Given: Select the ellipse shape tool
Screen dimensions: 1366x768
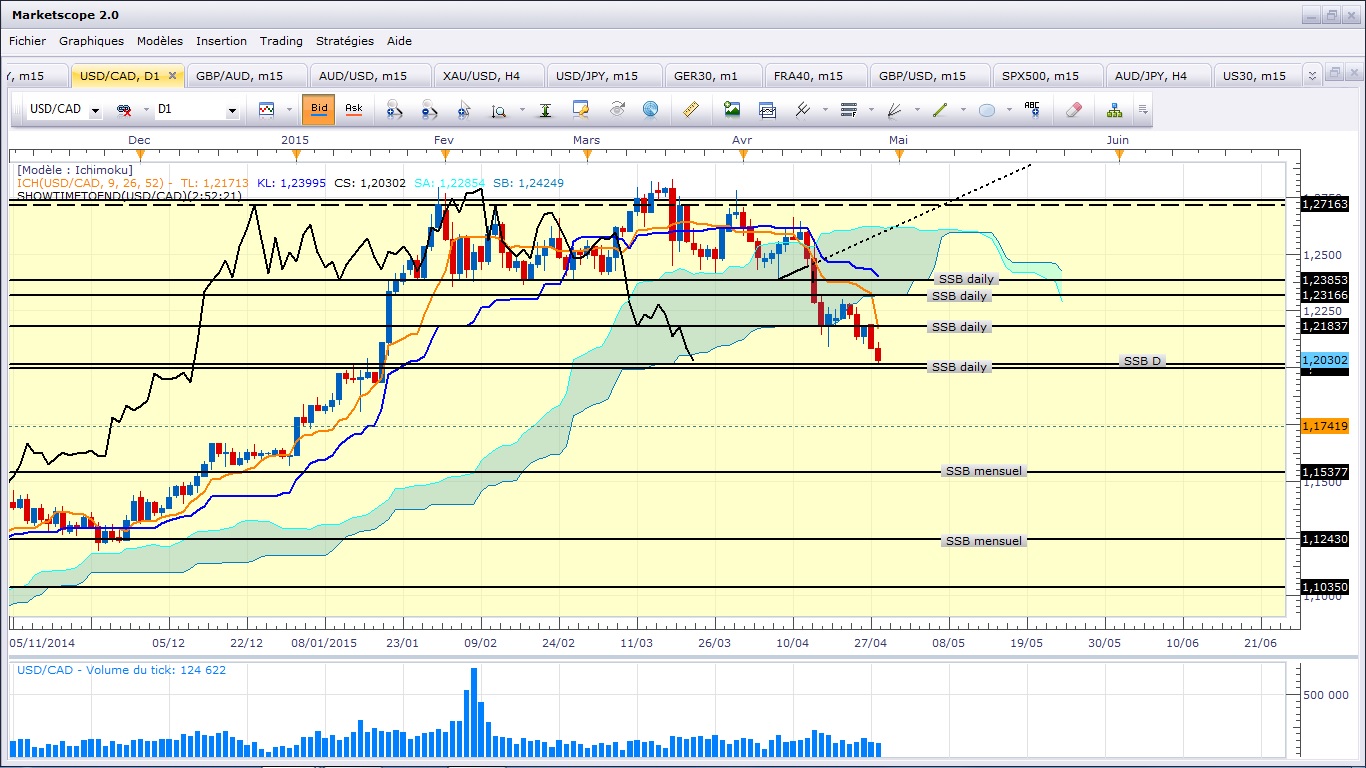Looking at the screenshot, I should (x=987, y=110).
